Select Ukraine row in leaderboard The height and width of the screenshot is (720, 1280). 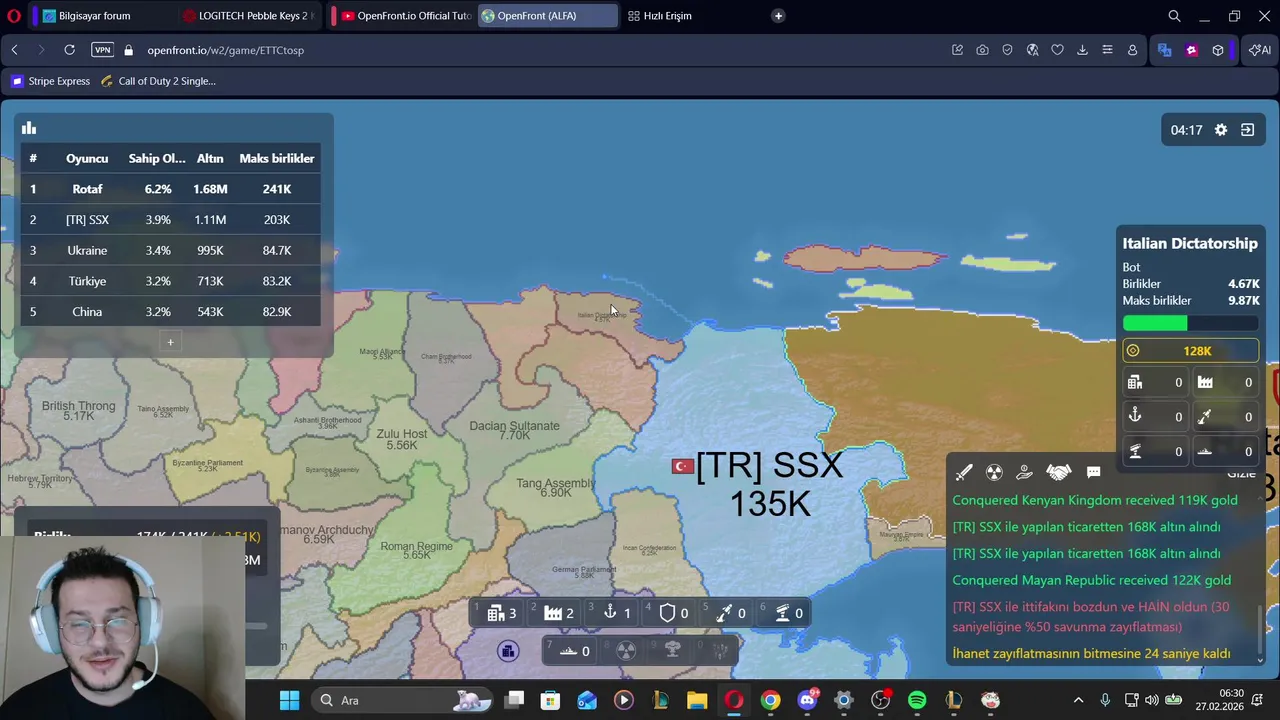pyautogui.click(x=170, y=250)
